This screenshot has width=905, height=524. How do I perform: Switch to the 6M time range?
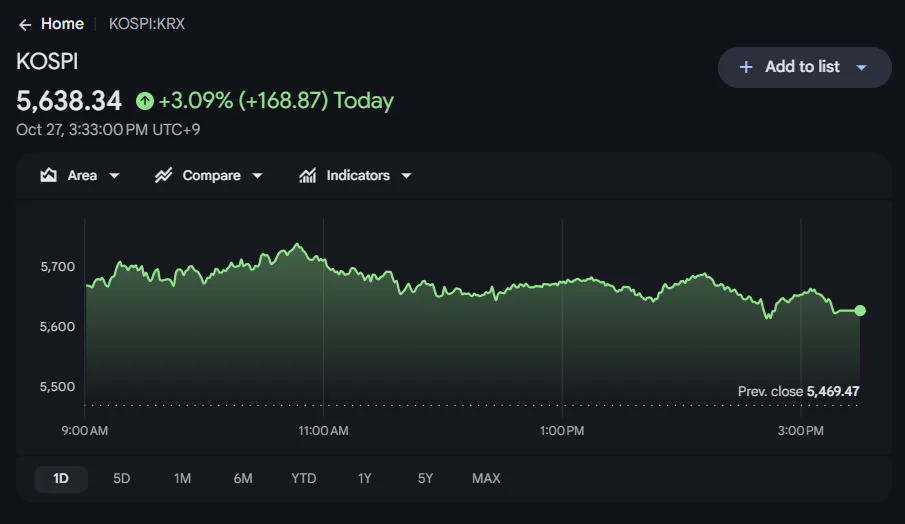[x=243, y=478]
